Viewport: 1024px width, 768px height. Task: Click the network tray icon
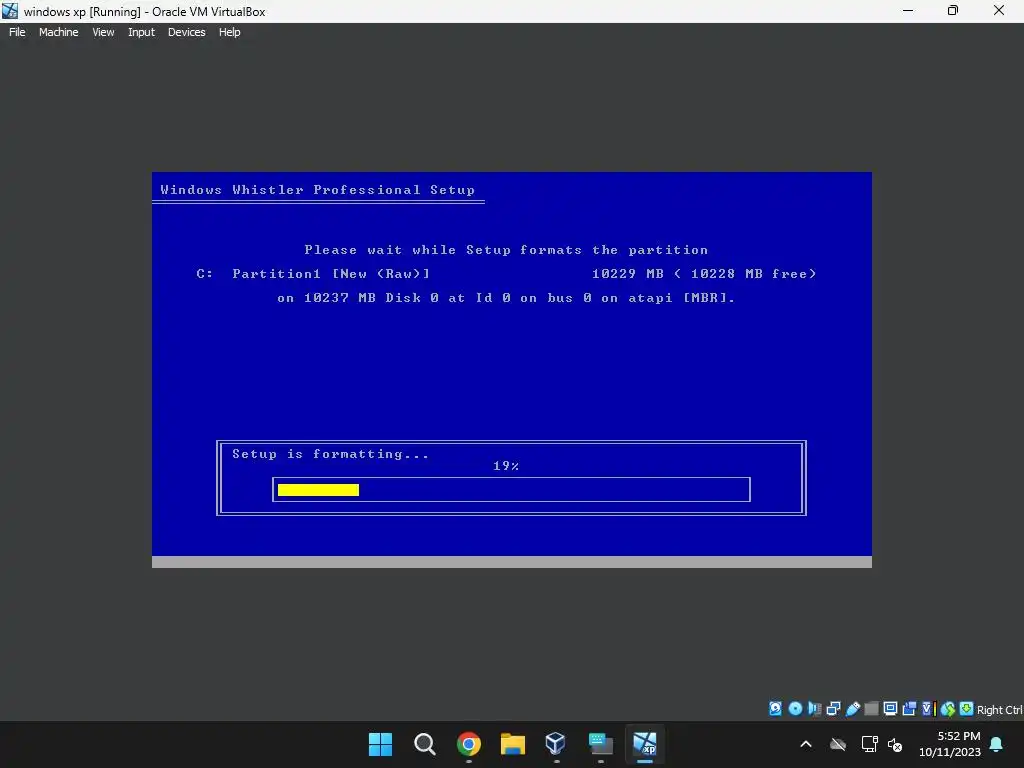pyautogui.click(x=869, y=744)
